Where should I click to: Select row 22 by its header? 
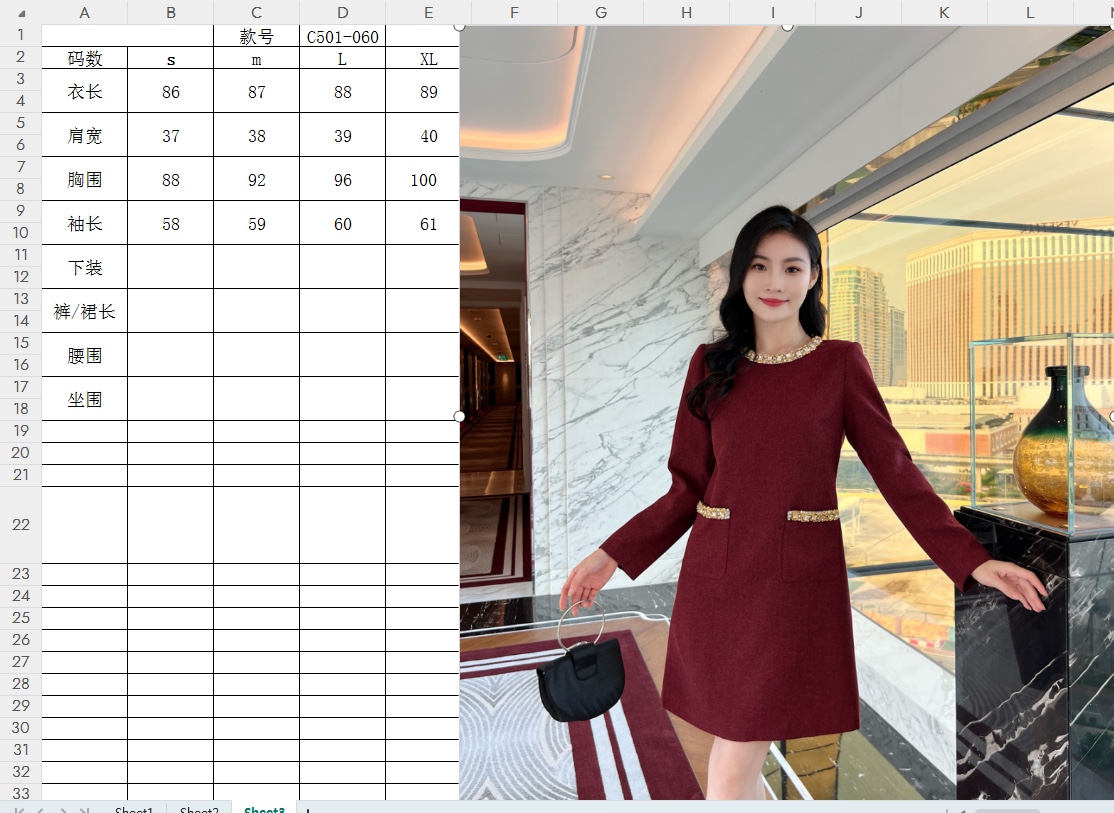pyautogui.click(x=20, y=525)
